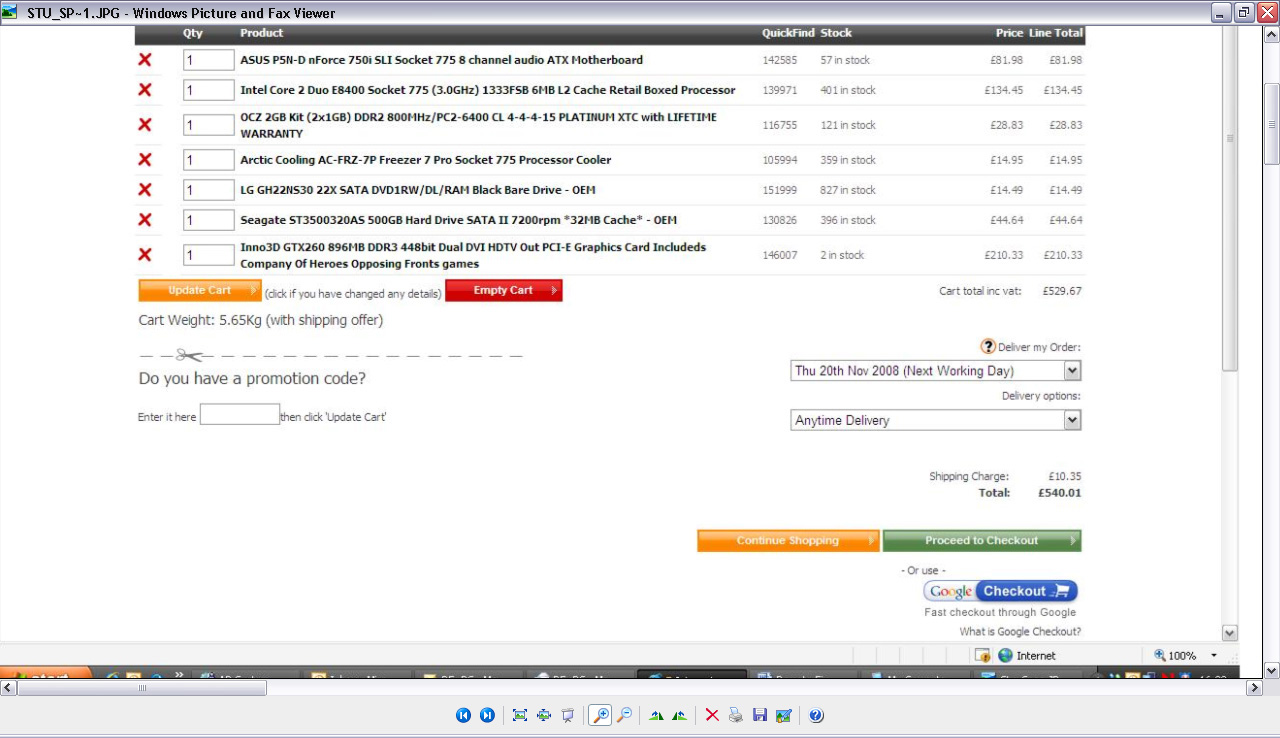Screen dimensions: 1280x738
Task: Click the question mark beside Deliver my Order
Action: point(988,347)
